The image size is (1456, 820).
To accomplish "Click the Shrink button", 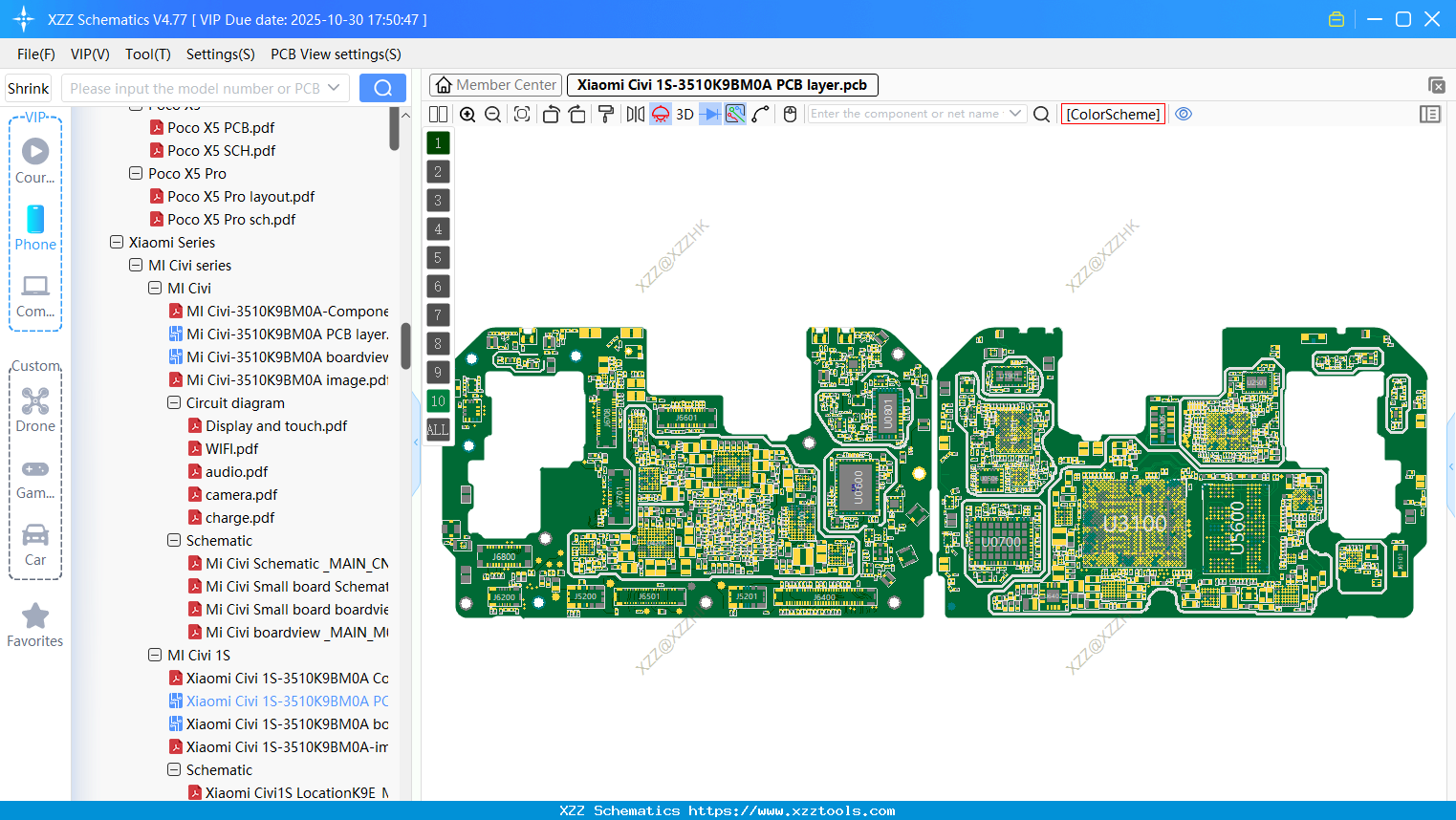I will (x=28, y=87).
